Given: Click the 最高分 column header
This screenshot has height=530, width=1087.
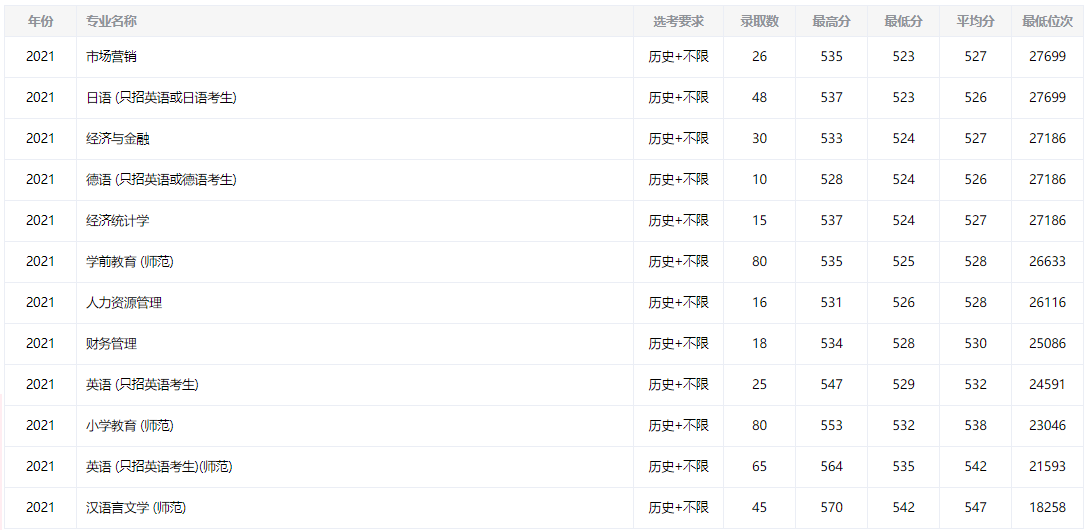Looking at the screenshot, I should tap(831, 21).
